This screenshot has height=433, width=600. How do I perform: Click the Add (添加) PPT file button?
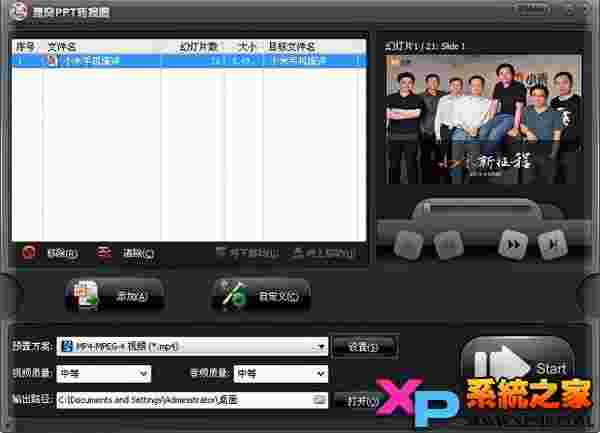click(x=114, y=295)
